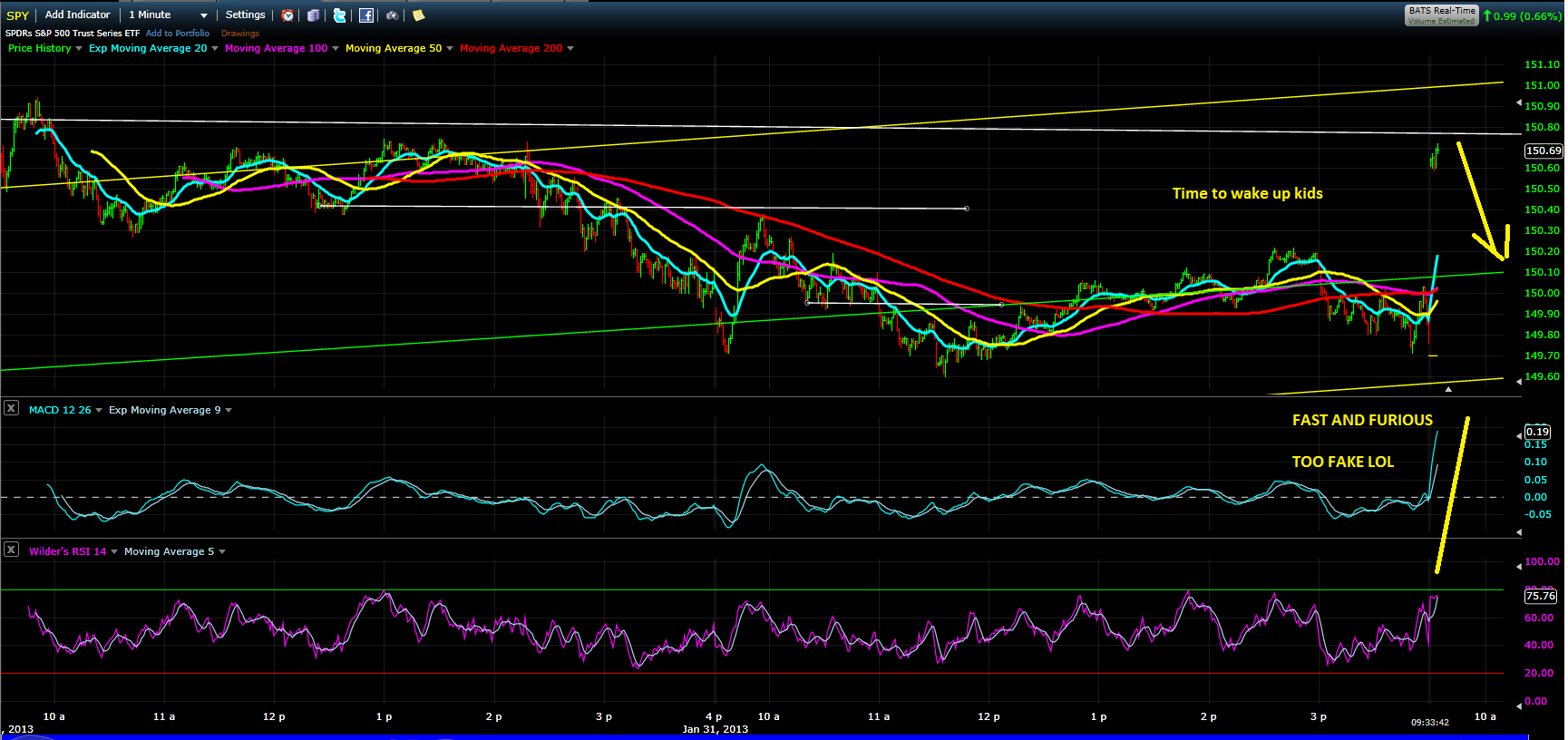
Task: Expand MACD 12 26 options arrow
Action: (99, 411)
